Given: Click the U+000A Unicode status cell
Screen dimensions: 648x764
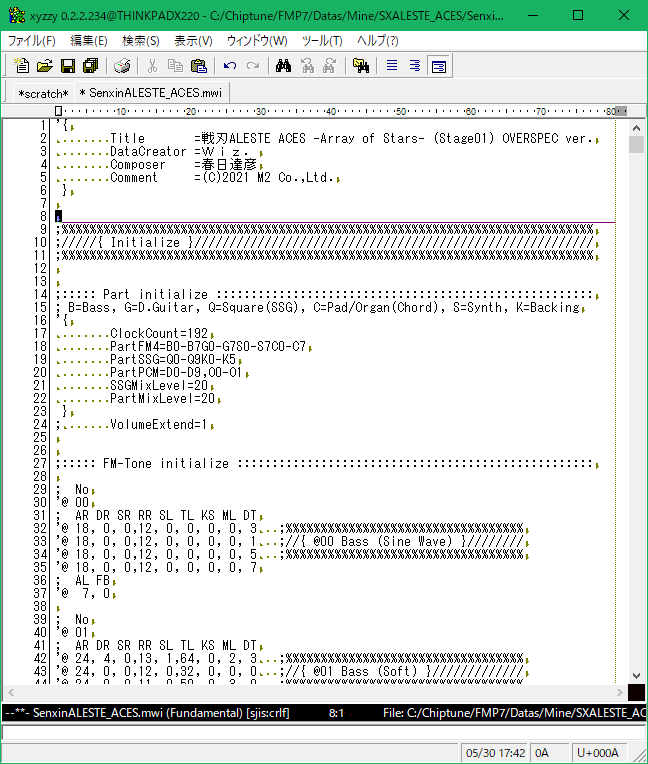Looking at the screenshot, I should pos(598,753).
